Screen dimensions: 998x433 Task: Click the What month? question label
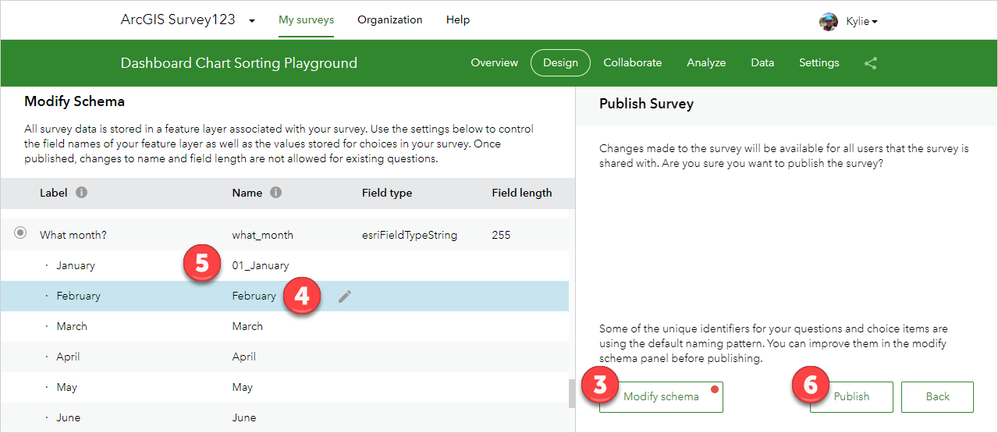click(x=73, y=235)
